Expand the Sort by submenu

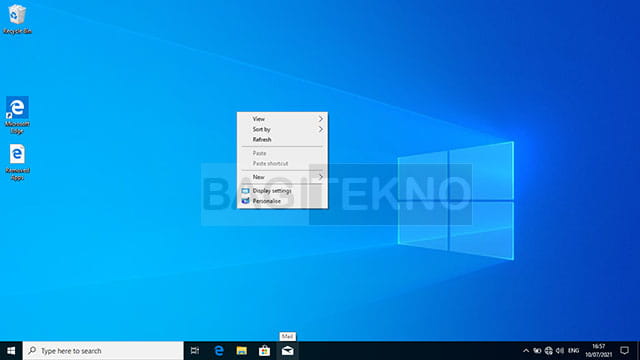click(x=282, y=129)
